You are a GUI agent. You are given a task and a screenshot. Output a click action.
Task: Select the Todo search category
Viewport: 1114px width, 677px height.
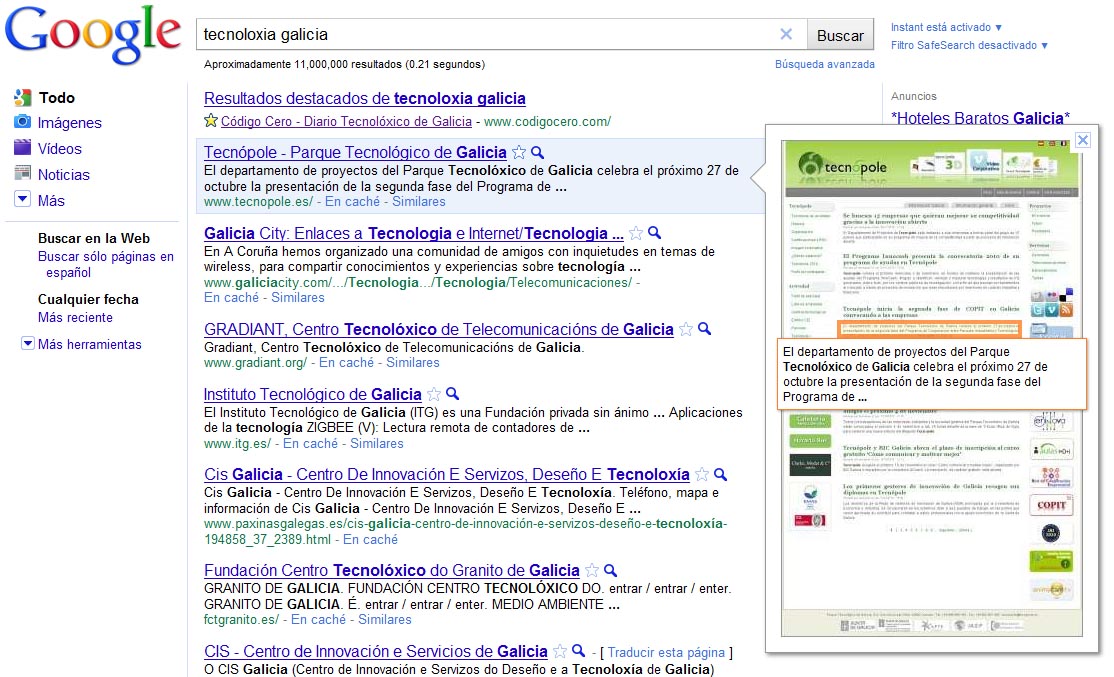(x=57, y=98)
